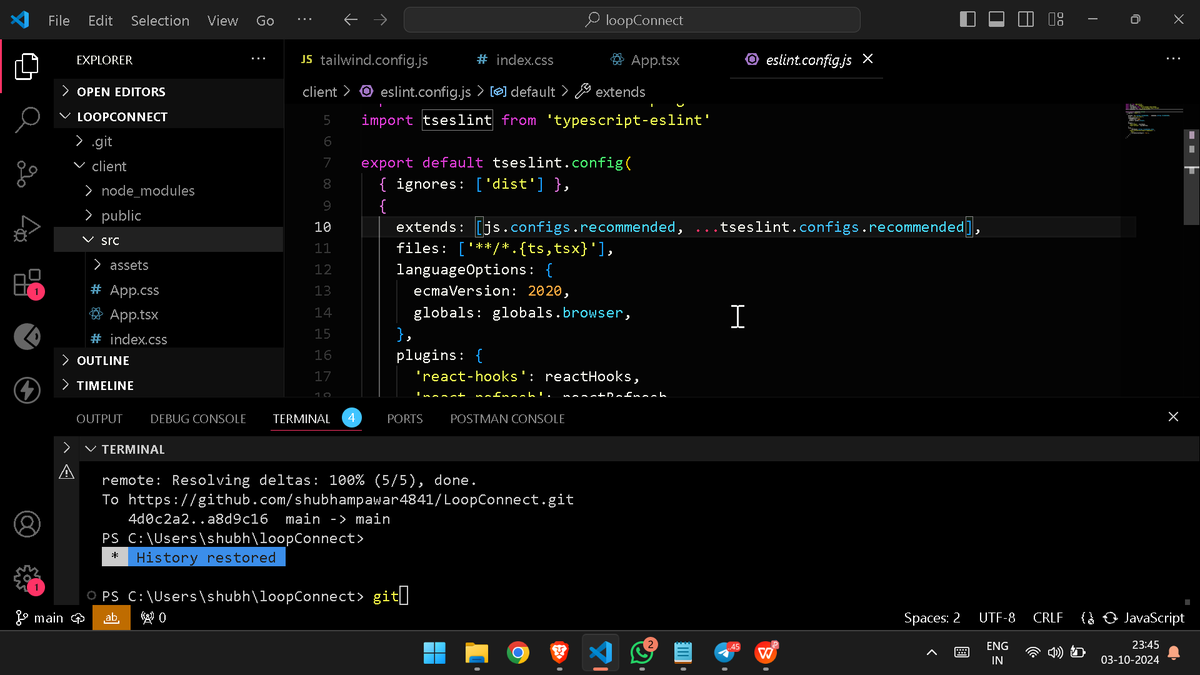The width and height of the screenshot is (1200, 675).
Task: Expand the assets folder
Action: (x=169, y=265)
